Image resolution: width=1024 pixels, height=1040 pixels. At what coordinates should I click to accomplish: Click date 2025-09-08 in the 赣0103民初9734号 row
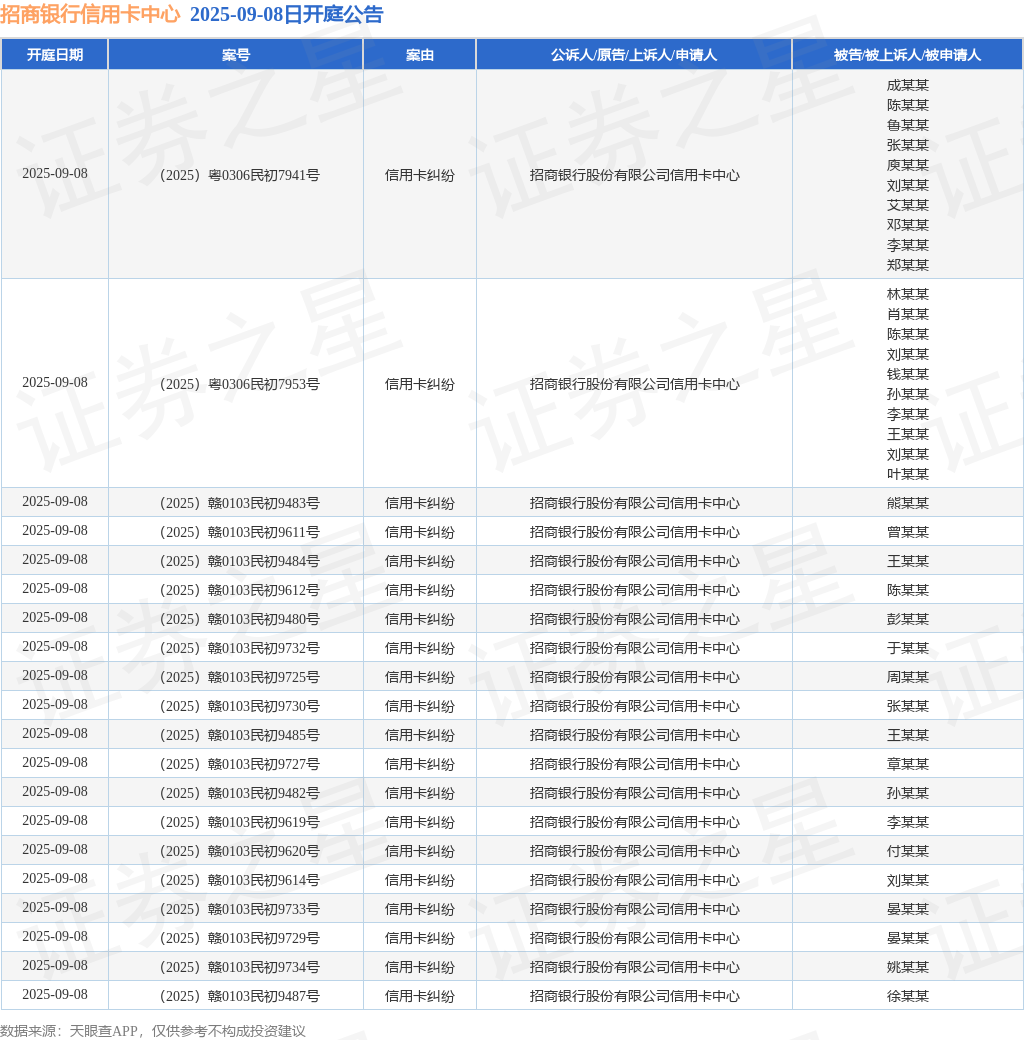(54, 965)
